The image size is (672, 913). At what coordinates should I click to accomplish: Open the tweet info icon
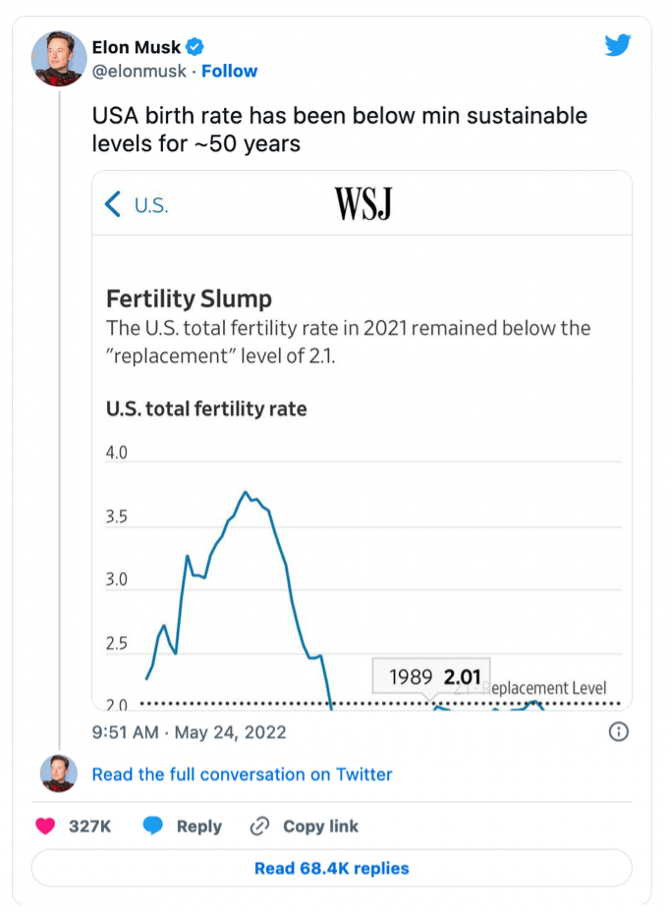(x=619, y=732)
